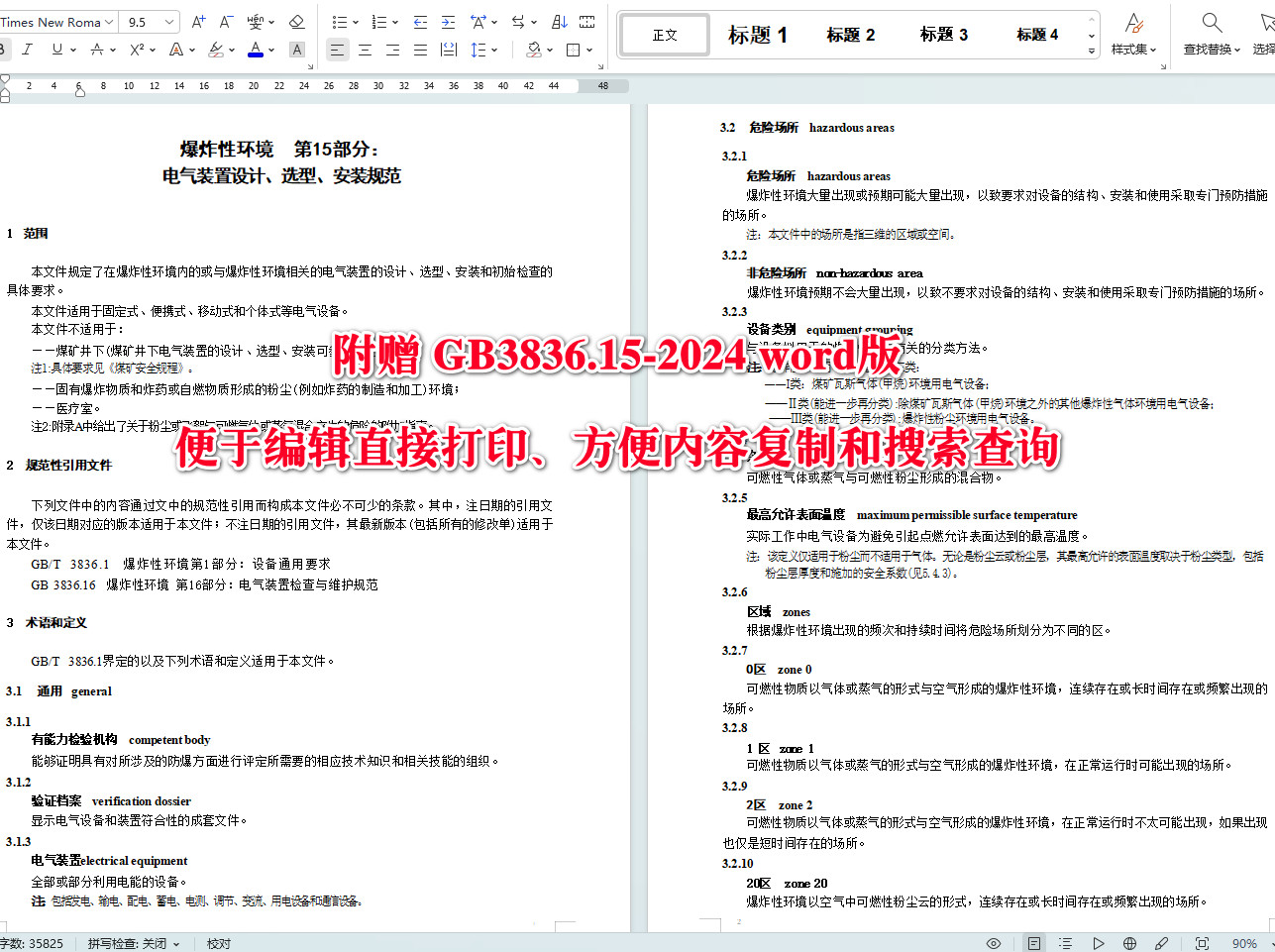Click the 校对 button in status bar
Image resolution: width=1275 pixels, height=952 pixels.
point(218,943)
